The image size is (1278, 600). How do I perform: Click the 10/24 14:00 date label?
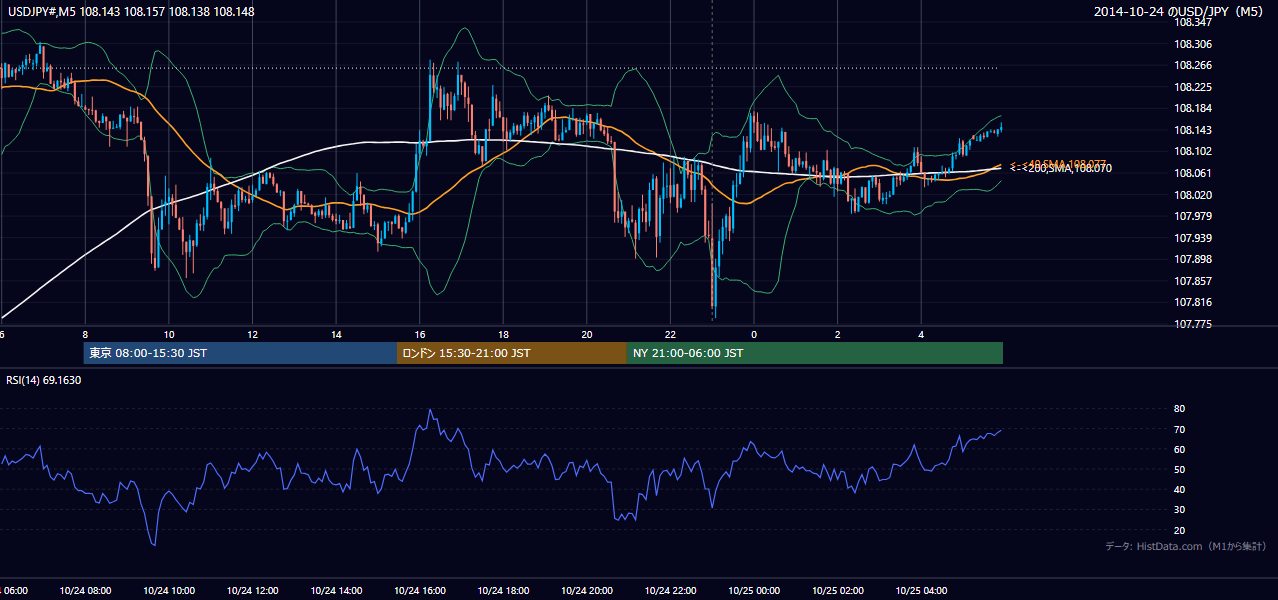337,590
